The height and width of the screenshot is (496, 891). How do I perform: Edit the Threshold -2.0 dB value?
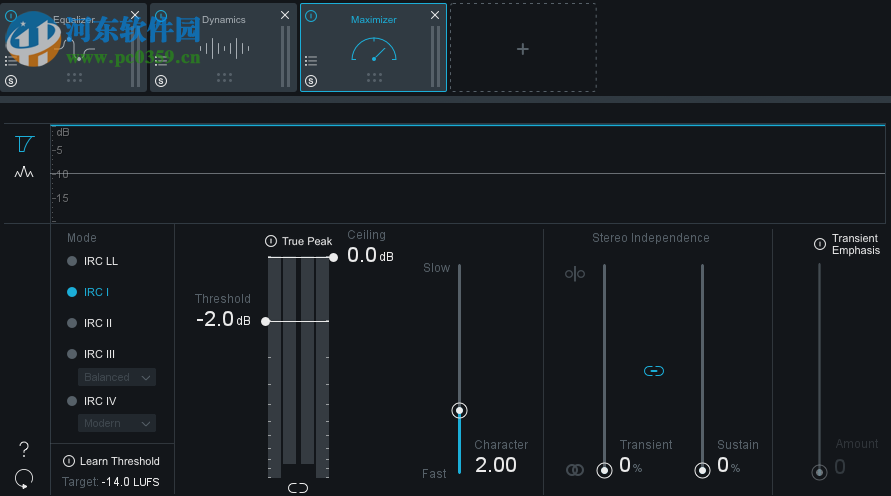(x=223, y=319)
